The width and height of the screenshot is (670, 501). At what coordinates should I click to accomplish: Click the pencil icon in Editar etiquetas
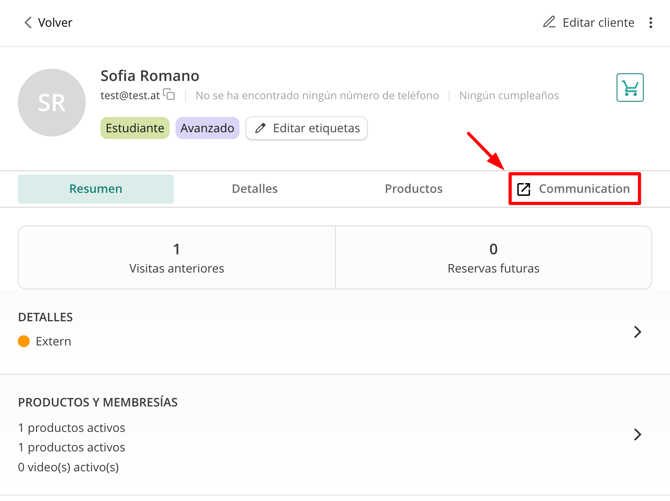[x=261, y=128]
